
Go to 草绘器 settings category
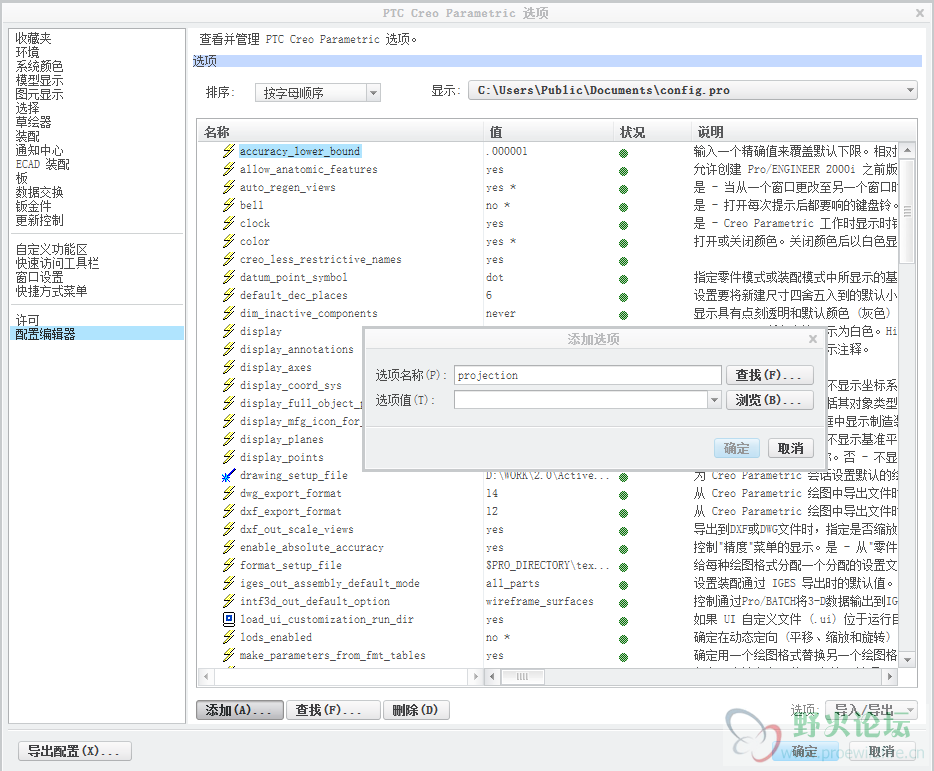[x=33, y=122]
